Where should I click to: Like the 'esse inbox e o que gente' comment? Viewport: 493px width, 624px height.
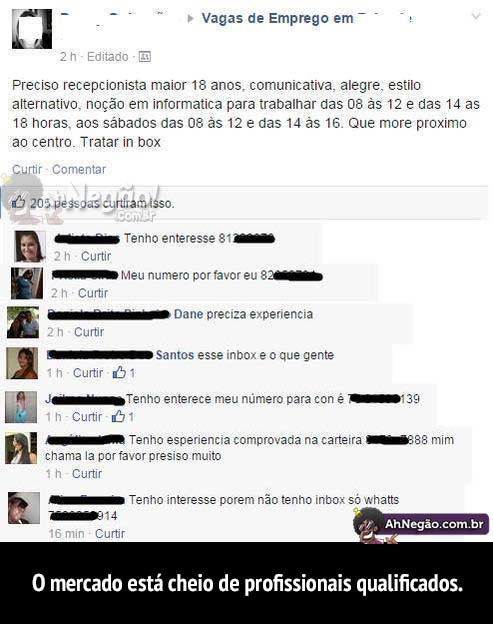[88, 373]
